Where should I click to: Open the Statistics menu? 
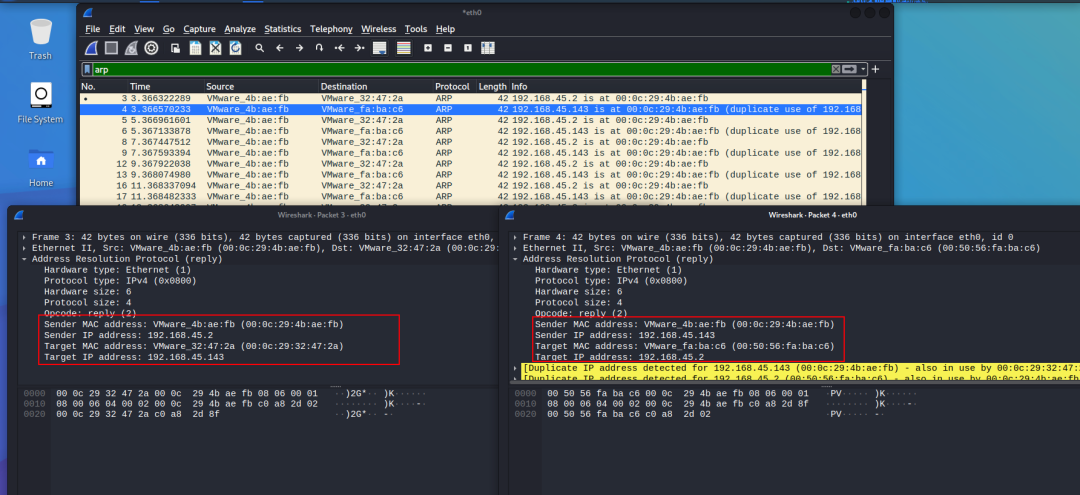(x=282, y=29)
